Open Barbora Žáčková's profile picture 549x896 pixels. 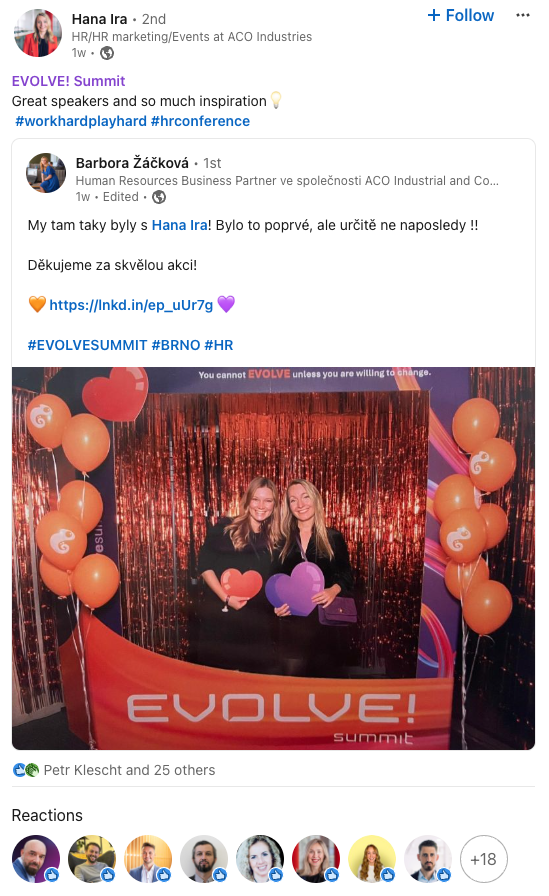point(46,173)
